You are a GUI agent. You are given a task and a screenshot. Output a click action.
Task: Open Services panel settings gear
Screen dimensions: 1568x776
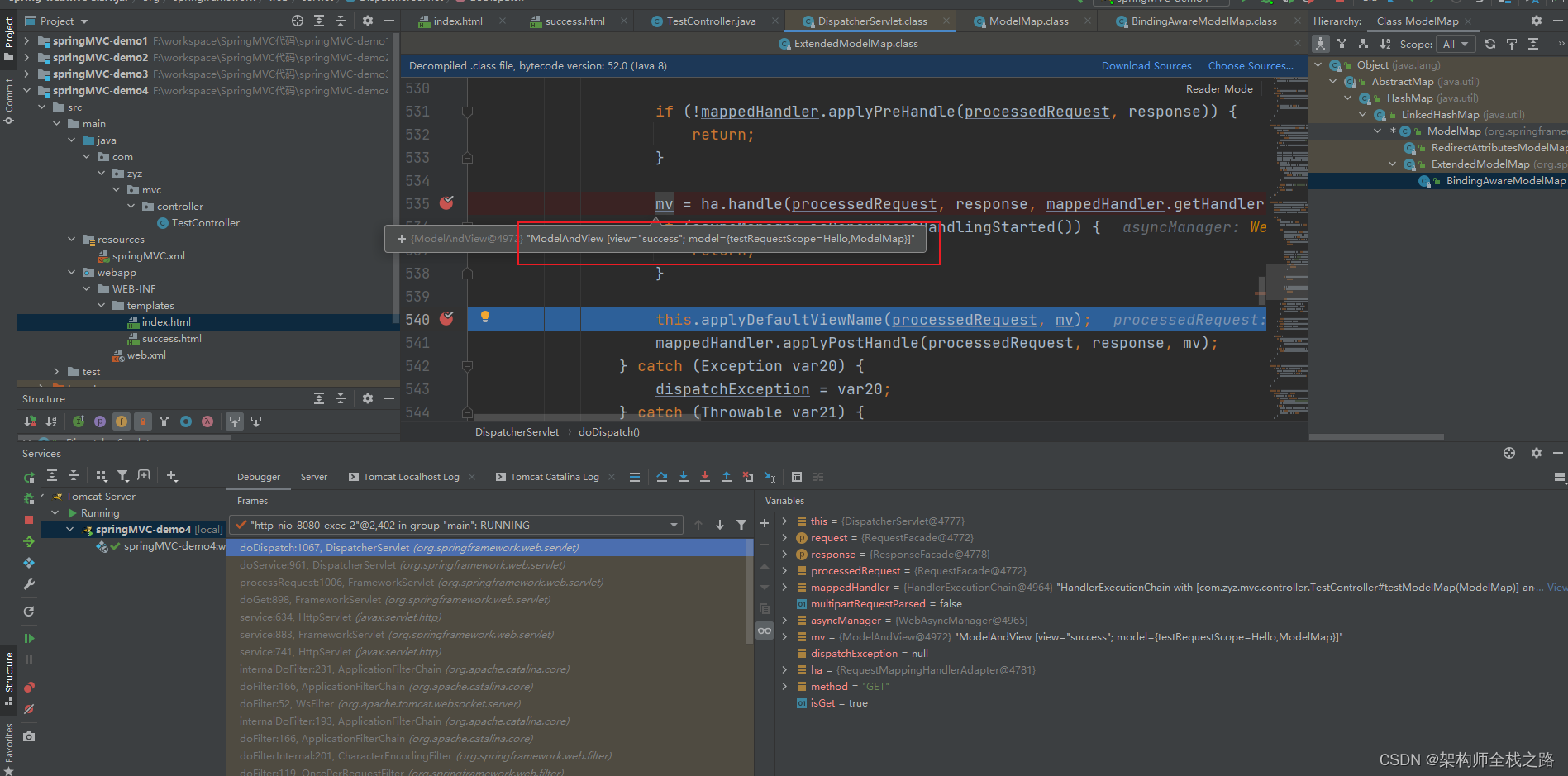(x=1537, y=453)
